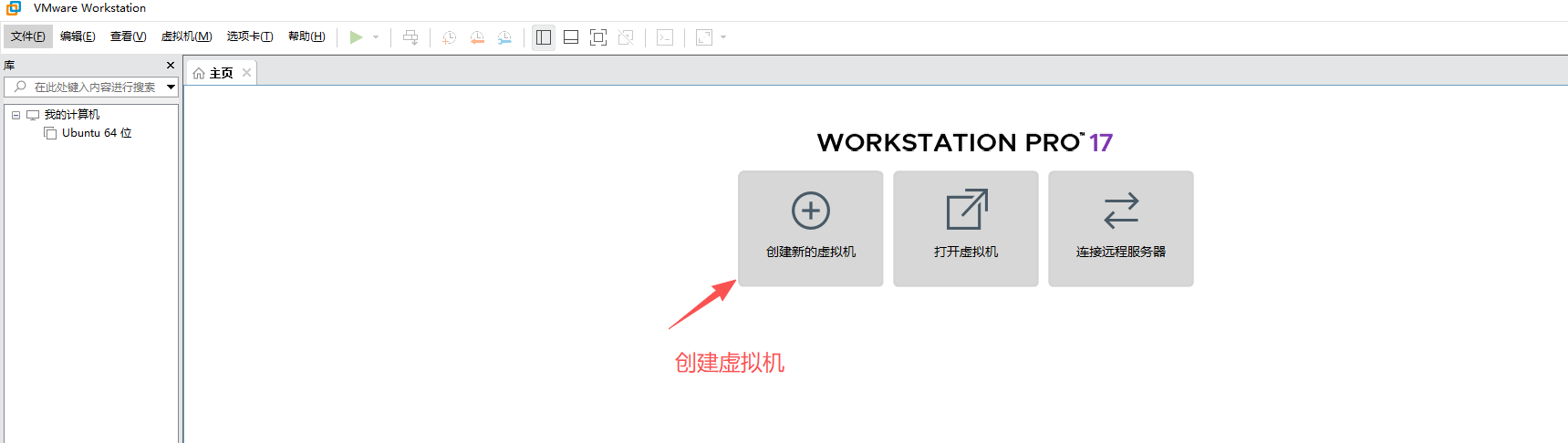This screenshot has width=1568, height=443.
Task: Click the VMware Workstation title bar icon
Action: click(x=14, y=8)
